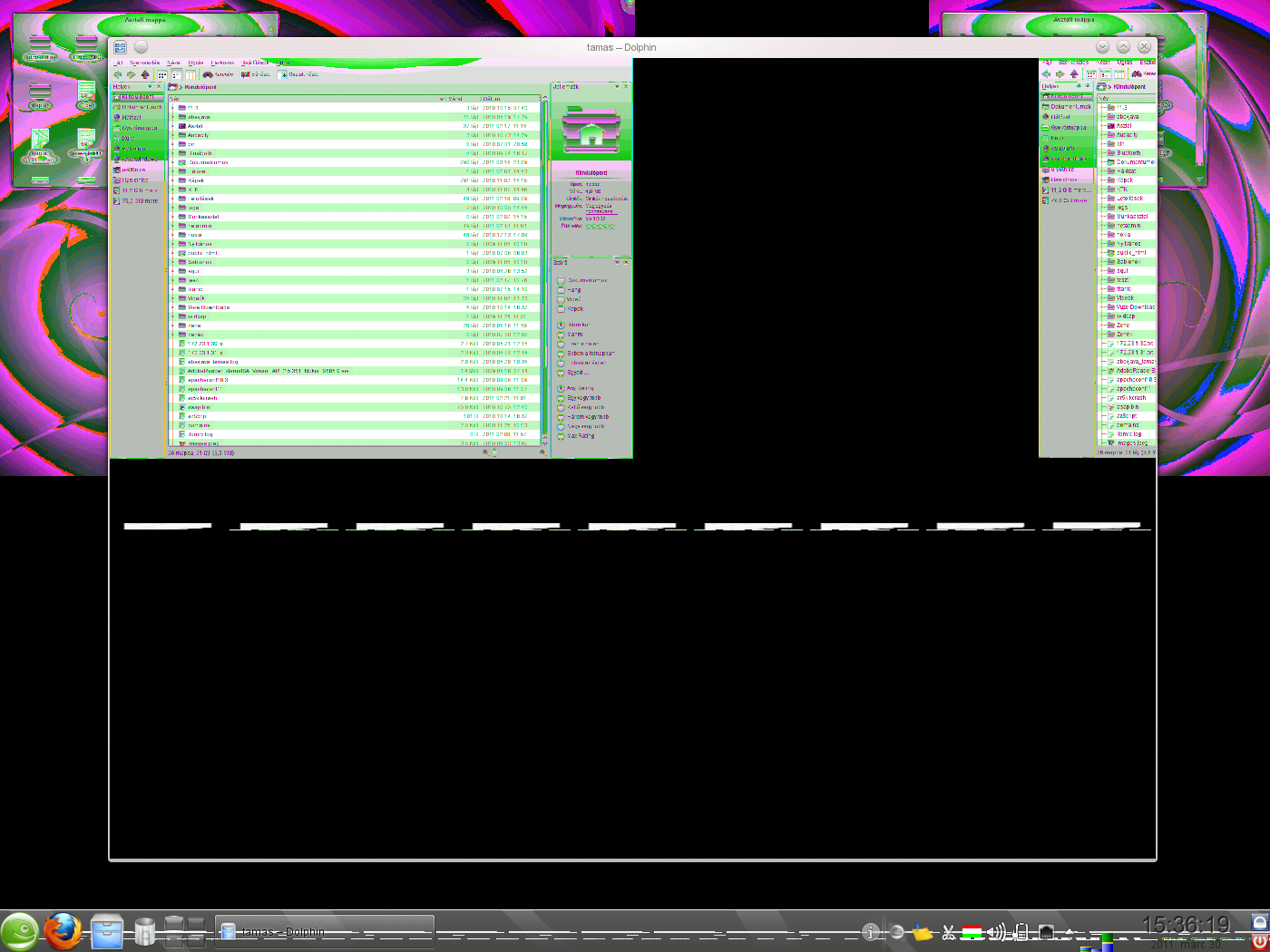Viewport: 1270px width, 952px height.
Task: Click the tamas – Dolphin taskbar button
Action: click(324, 931)
